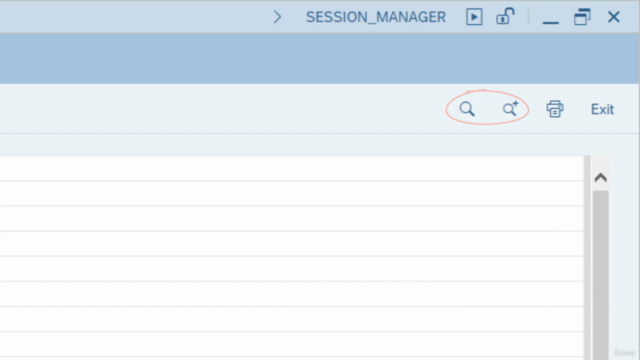Click the Find magnifier icon
This screenshot has width=640, height=360.
point(467,109)
